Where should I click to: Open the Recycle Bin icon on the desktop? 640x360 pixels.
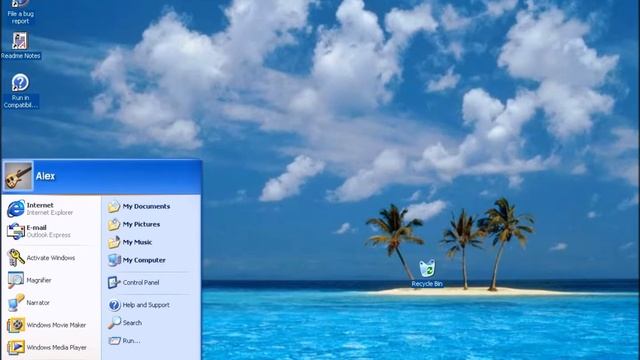(427, 273)
